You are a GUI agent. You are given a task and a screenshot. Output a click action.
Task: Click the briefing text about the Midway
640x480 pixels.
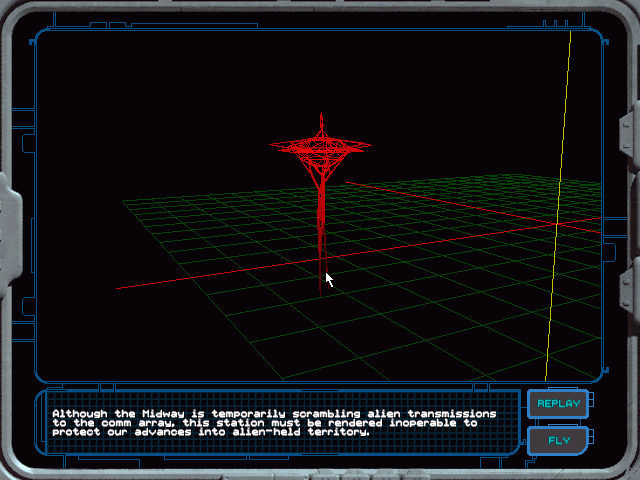pos(274,423)
